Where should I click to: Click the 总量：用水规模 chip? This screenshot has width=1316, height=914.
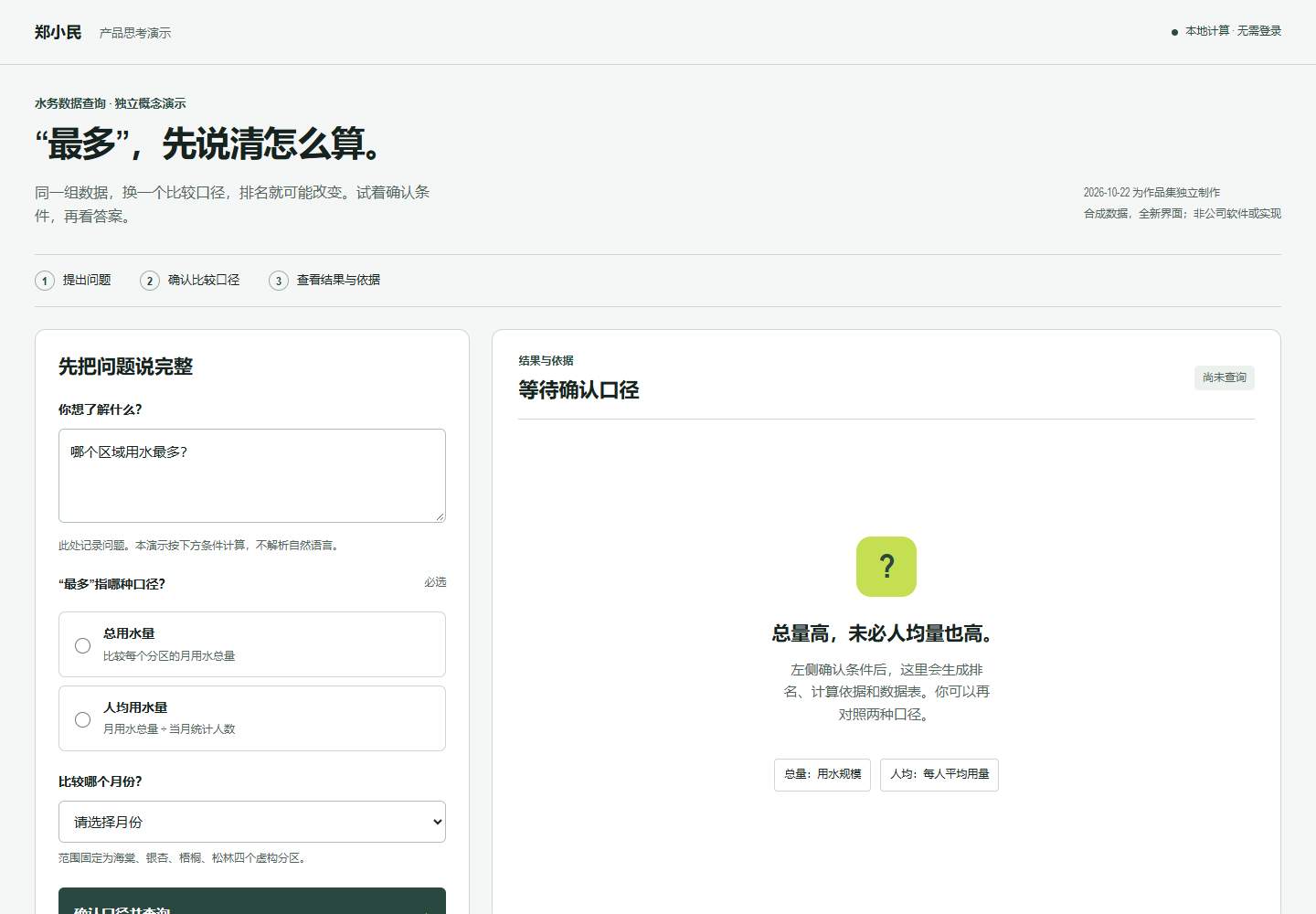(x=822, y=775)
